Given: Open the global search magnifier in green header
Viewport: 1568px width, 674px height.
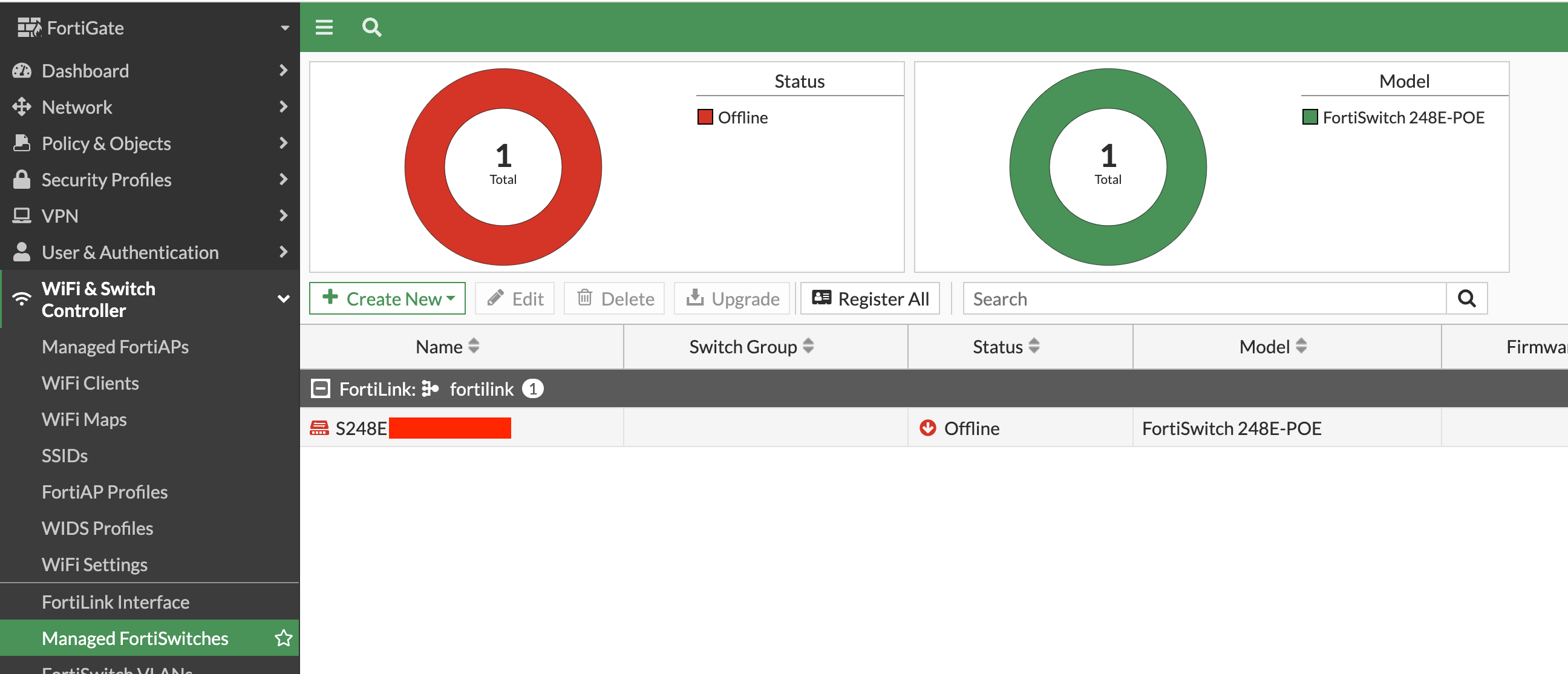Looking at the screenshot, I should pyautogui.click(x=371, y=27).
